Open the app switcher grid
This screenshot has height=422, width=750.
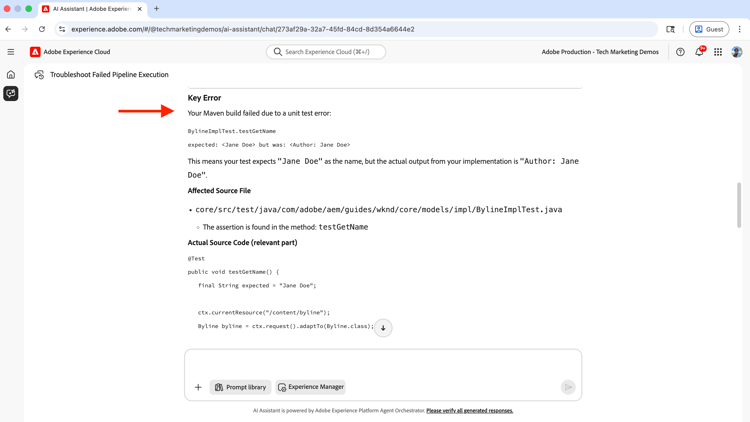coord(718,52)
